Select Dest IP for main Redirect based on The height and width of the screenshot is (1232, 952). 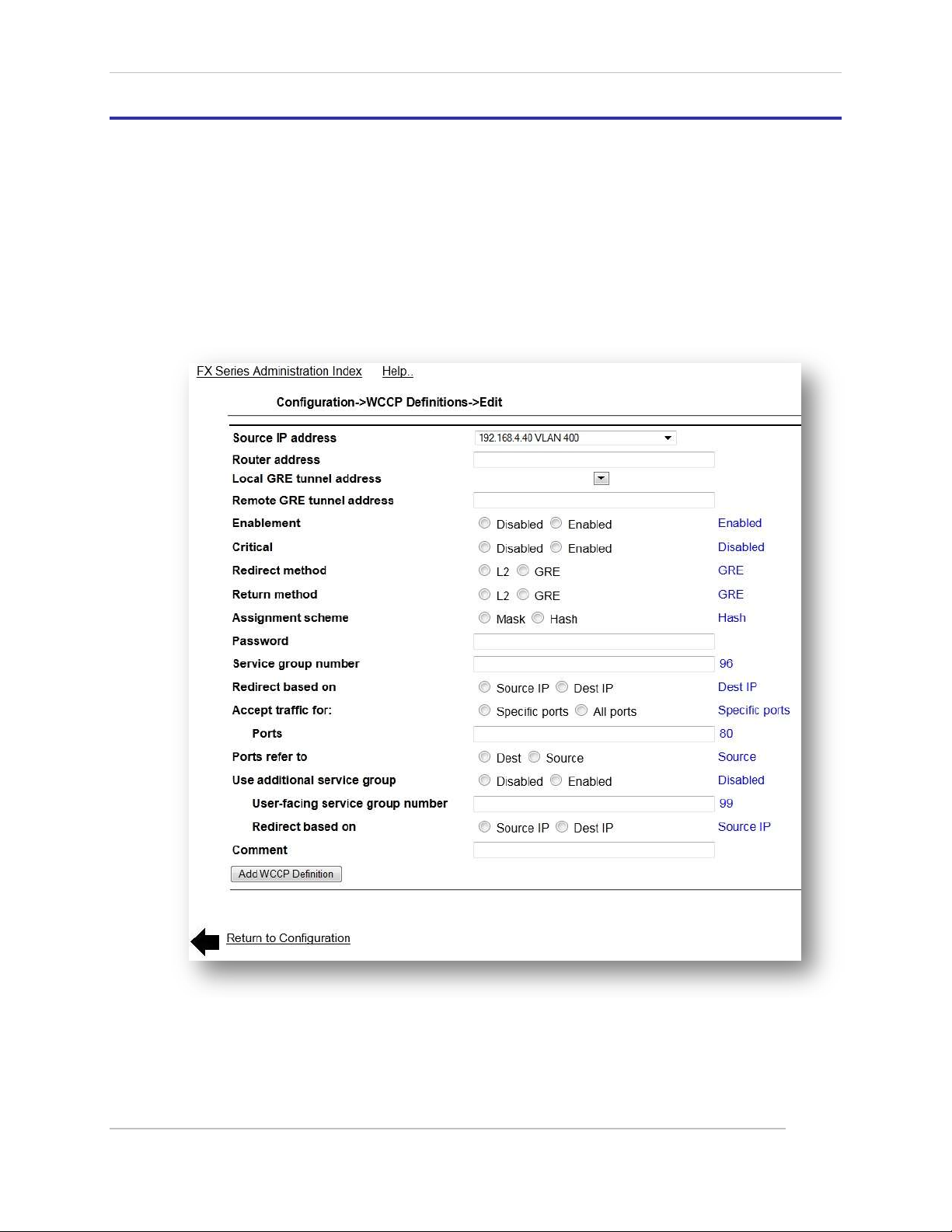coord(562,687)
